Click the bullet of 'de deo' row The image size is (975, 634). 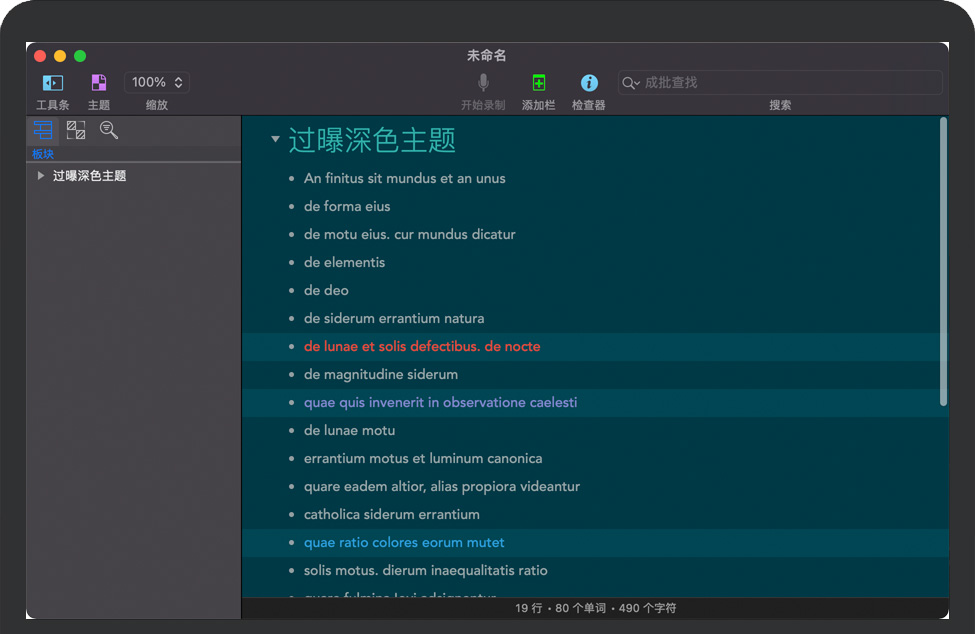pos(292,291)
